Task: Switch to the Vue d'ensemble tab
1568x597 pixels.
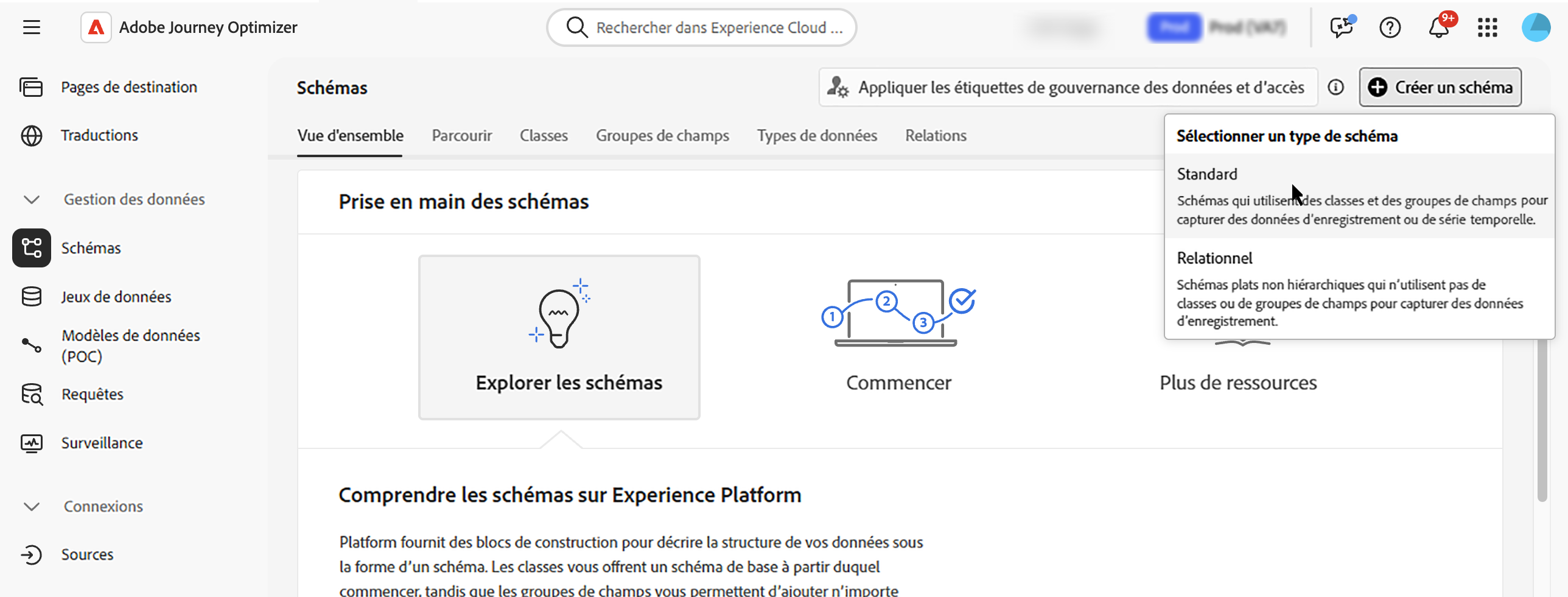Action: click(x=350, y=135)
